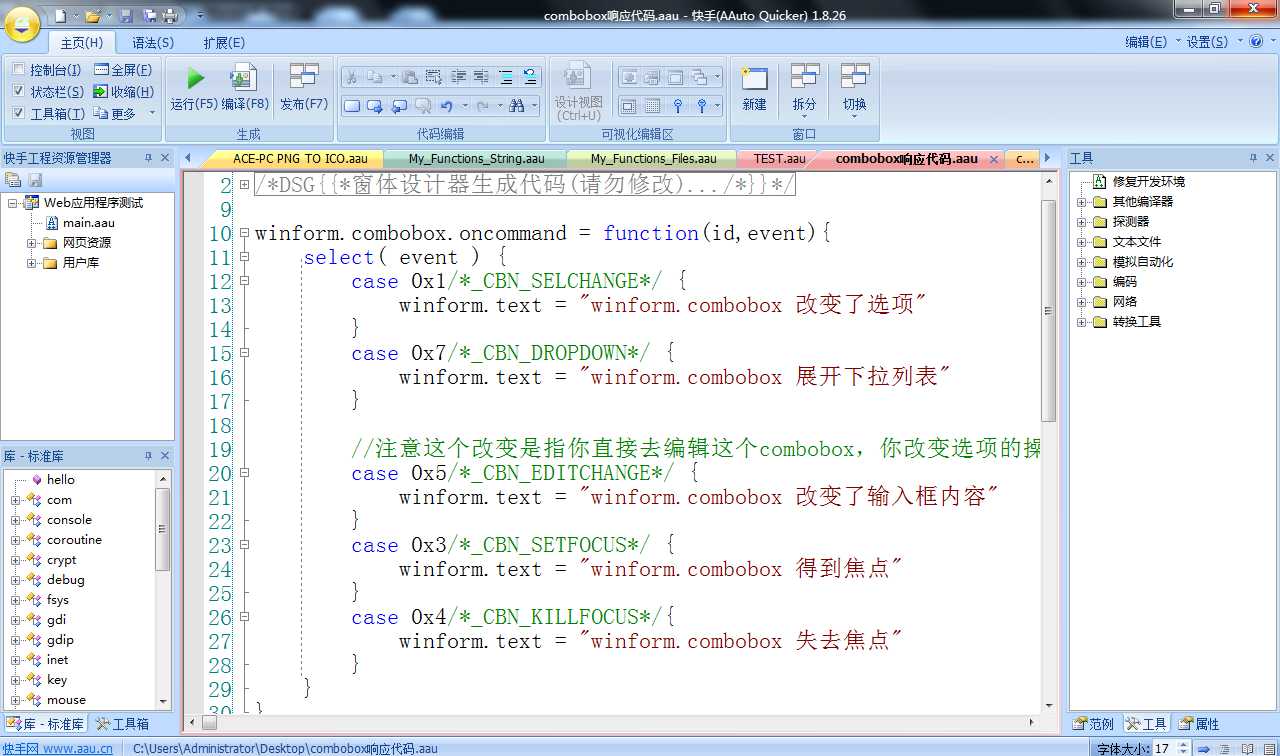
Task: Open find with the binoculars icon
Action: (517, 105)
